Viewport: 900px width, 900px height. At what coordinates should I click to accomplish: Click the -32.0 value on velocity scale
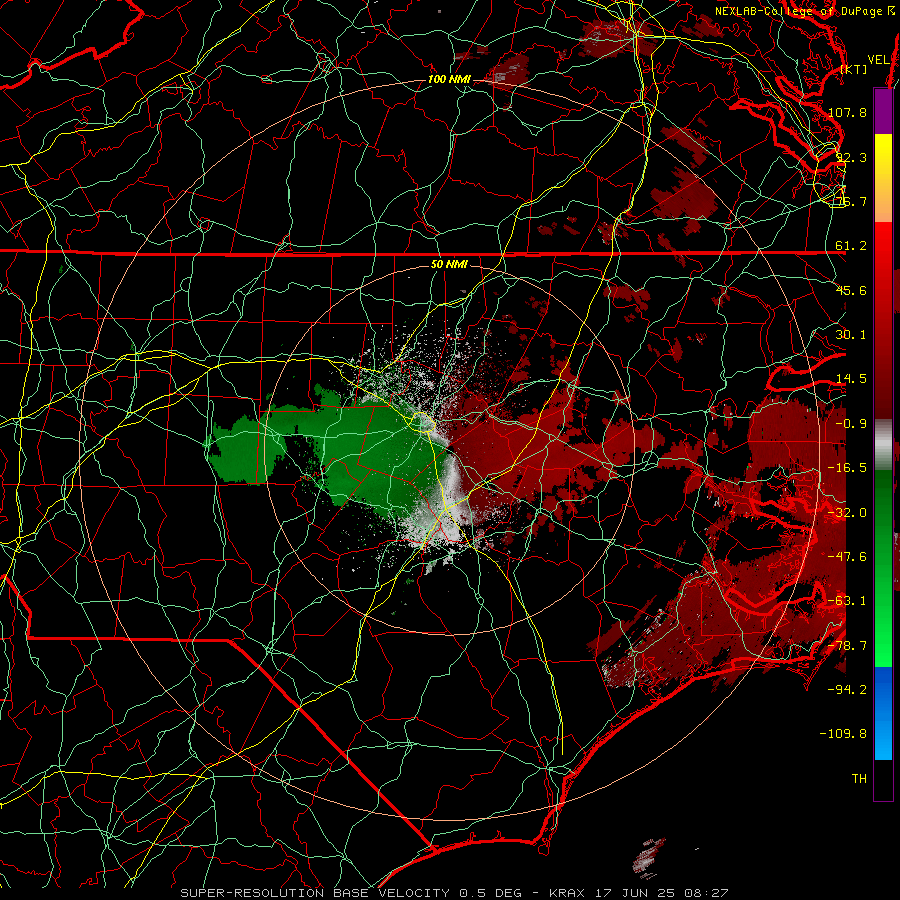click(847, 513)
